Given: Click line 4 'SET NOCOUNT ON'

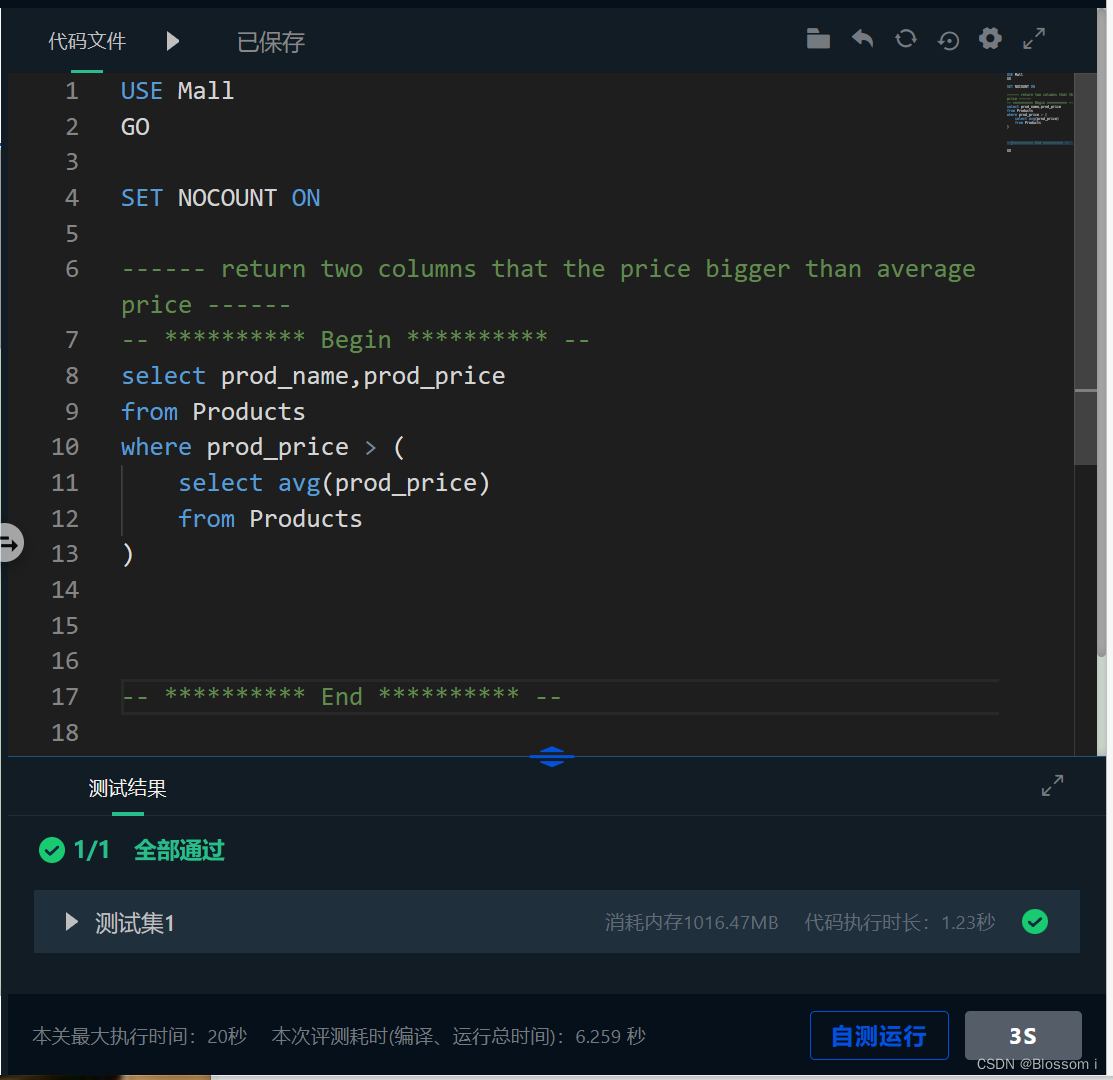Looking at the screenshot, I should point(220,198).
